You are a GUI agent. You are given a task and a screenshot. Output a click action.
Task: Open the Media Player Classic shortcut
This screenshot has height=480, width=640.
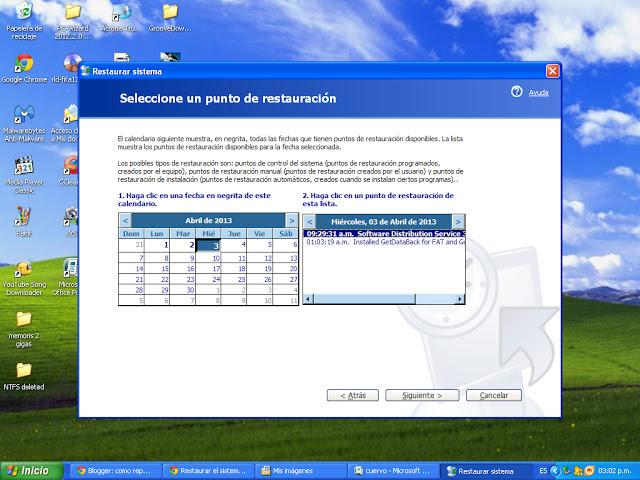point(24,175)
